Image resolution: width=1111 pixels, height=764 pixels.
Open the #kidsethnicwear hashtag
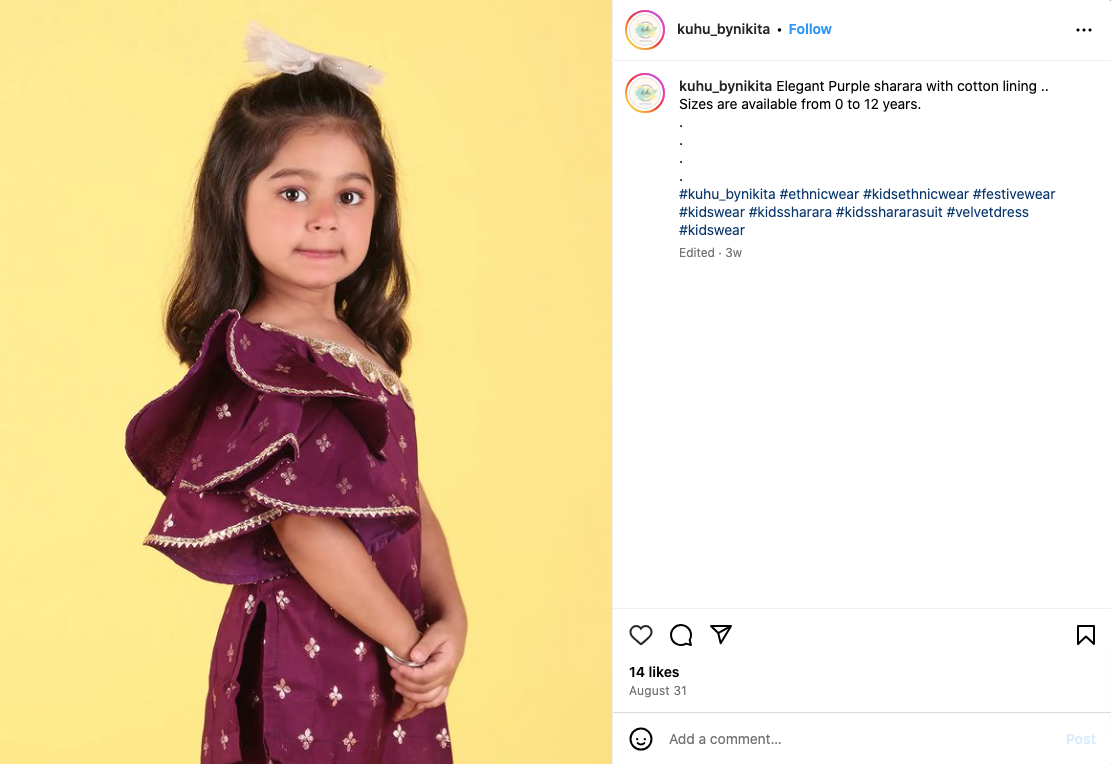pos(915,194)
